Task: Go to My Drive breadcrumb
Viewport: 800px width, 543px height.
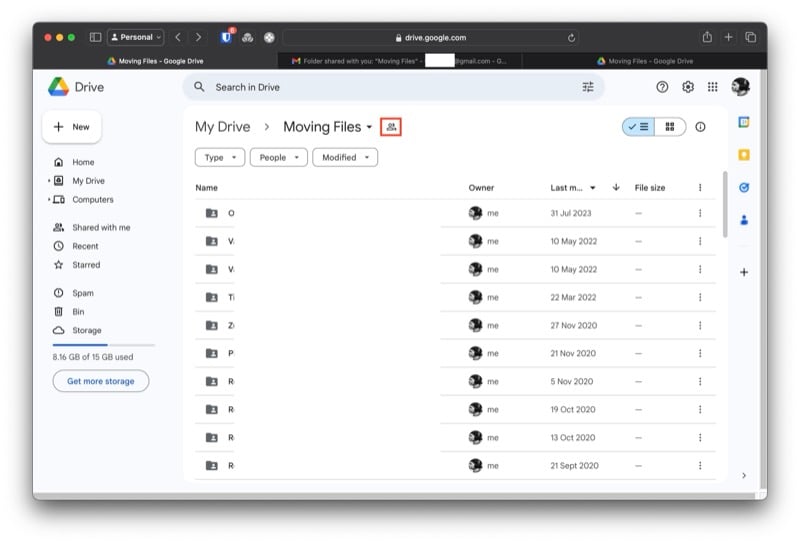Action: 222,127
